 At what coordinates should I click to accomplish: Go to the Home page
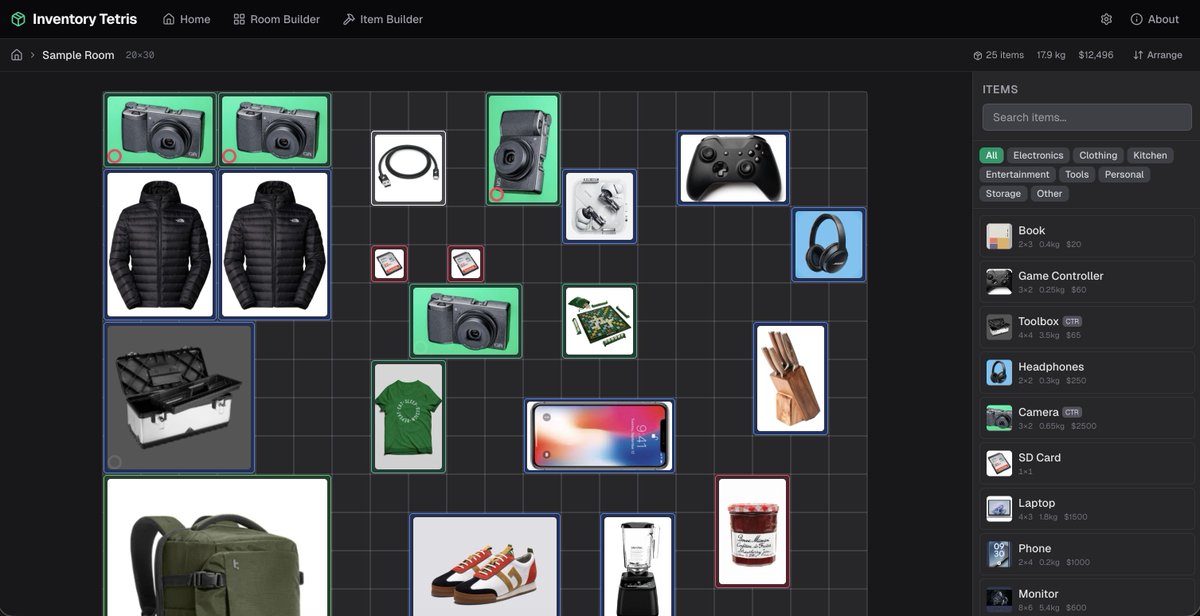click(x=186, y=19)
